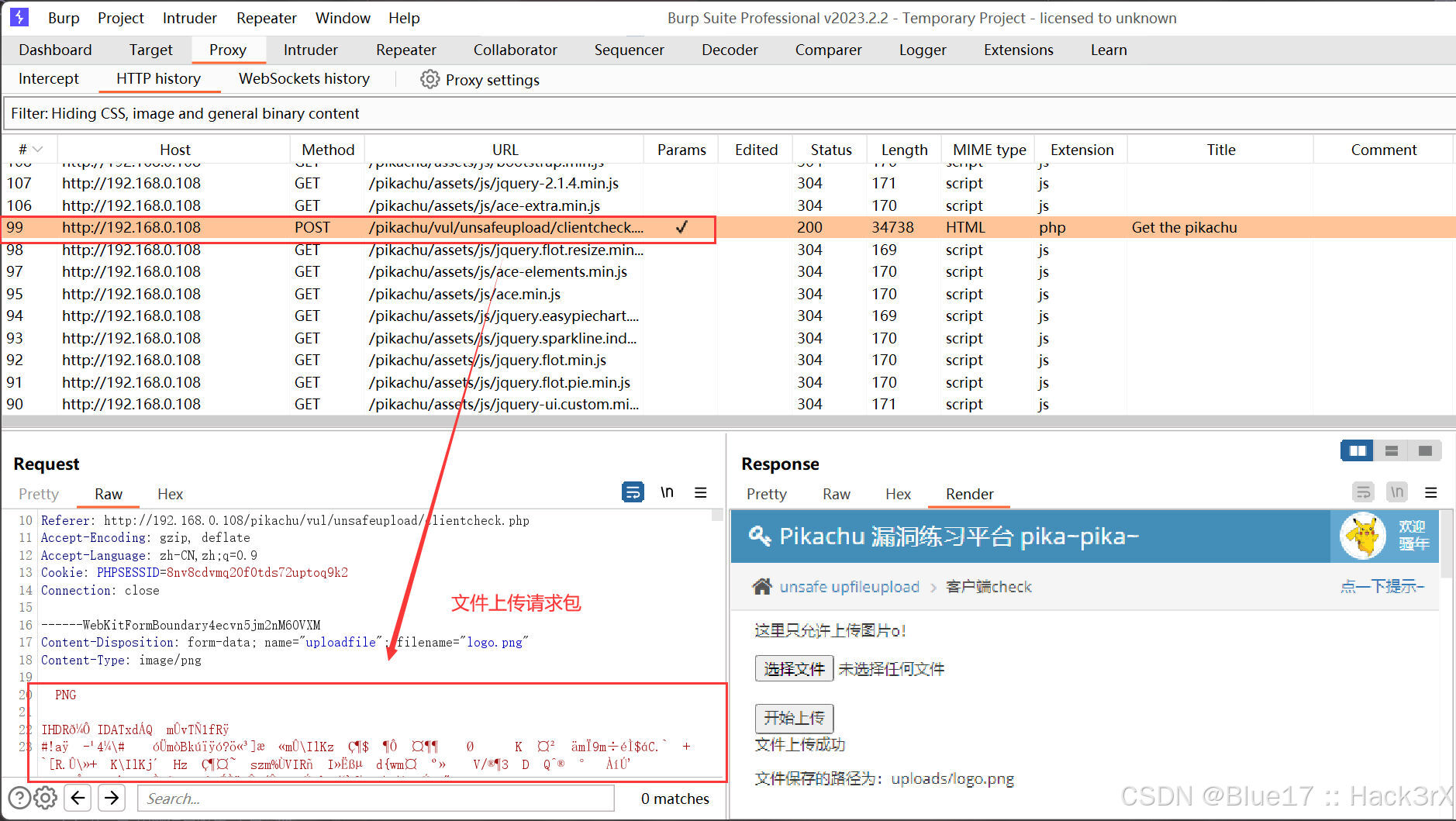
Task: Switch Response view to Raw
Action: click(836, 494)
